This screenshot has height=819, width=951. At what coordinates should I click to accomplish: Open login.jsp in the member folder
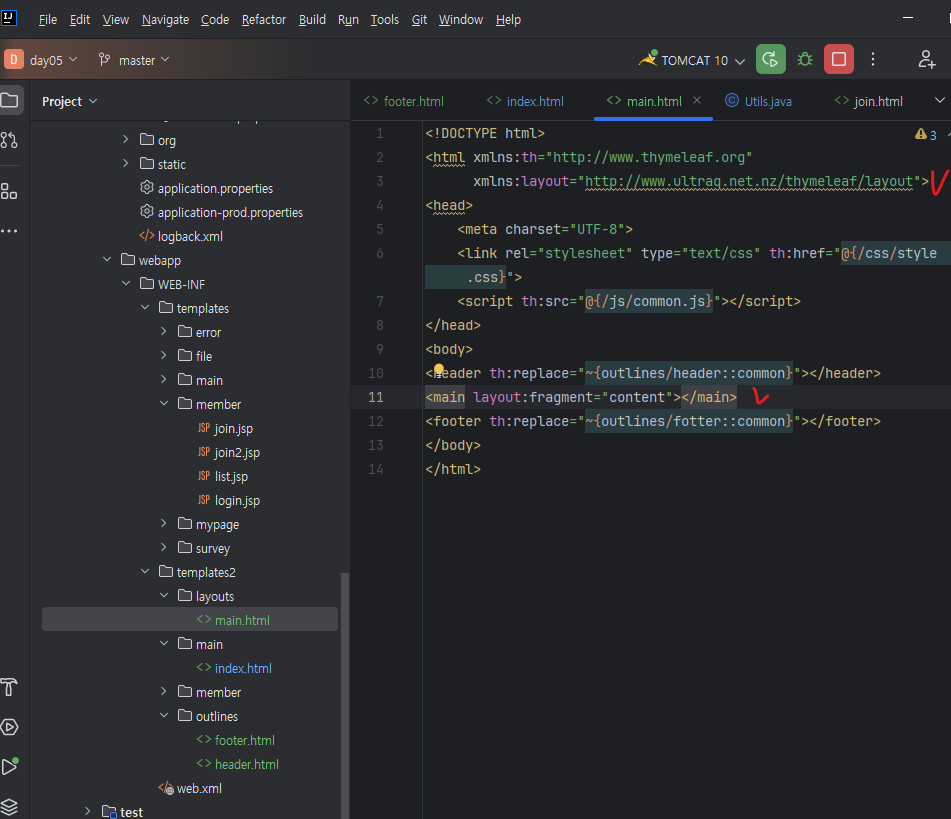pos(236,500)
